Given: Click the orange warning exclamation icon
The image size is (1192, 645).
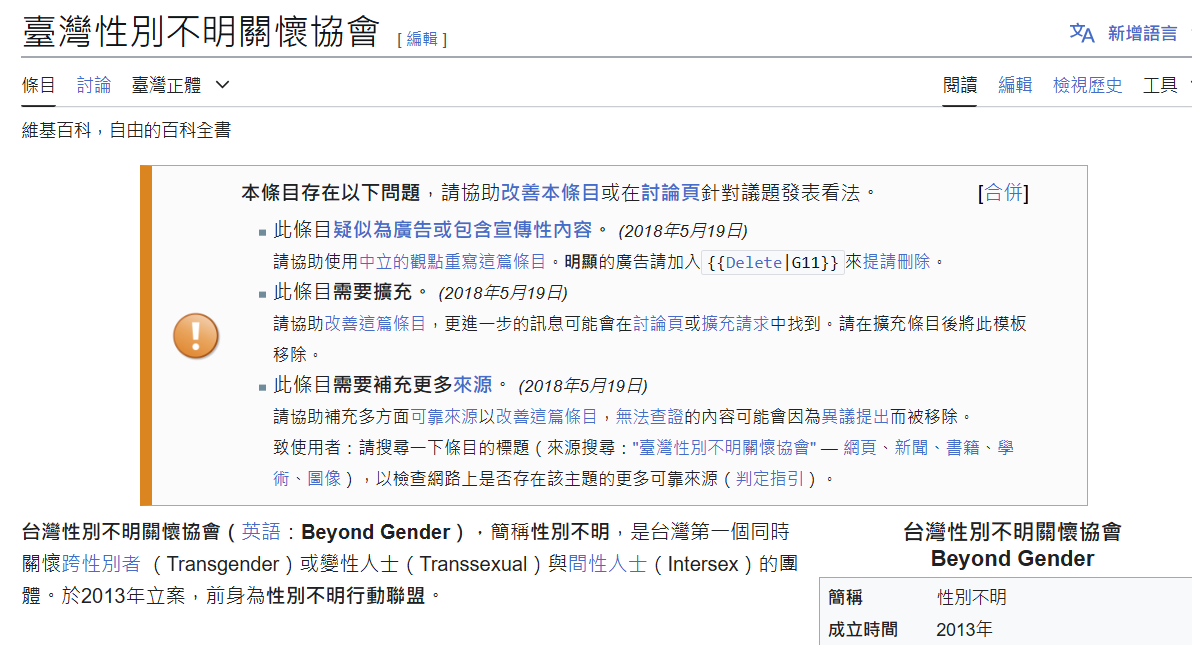Looking at the screenshot, I should tap(195, 335).
